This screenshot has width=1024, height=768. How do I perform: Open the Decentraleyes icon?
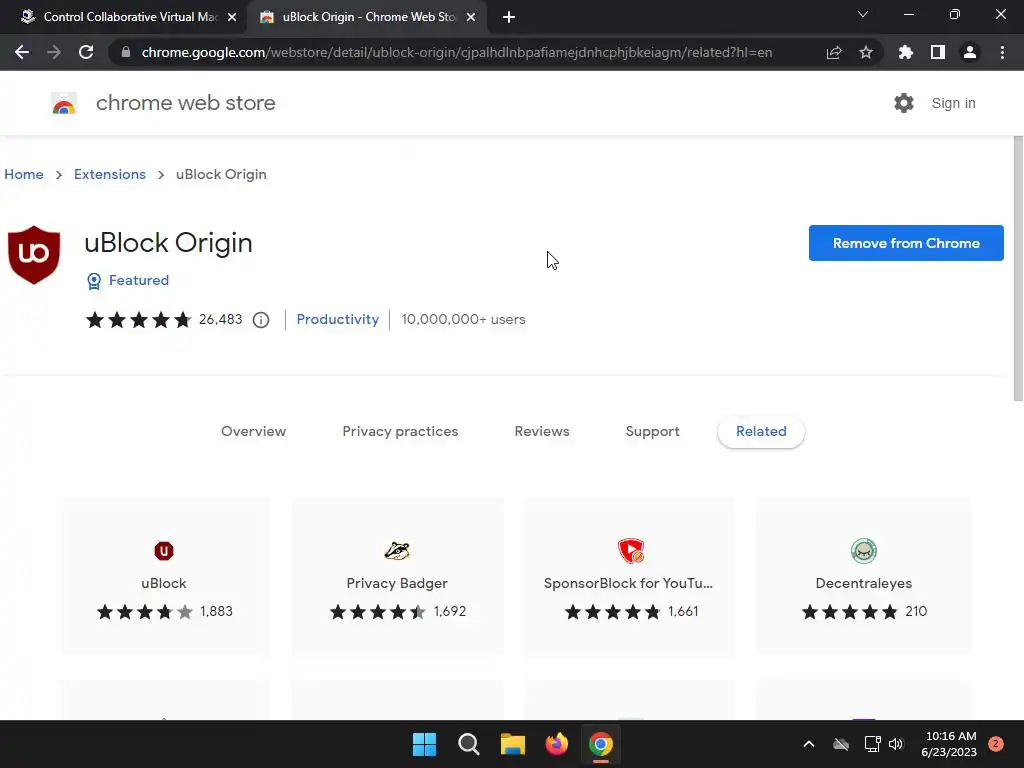(864, 551)
